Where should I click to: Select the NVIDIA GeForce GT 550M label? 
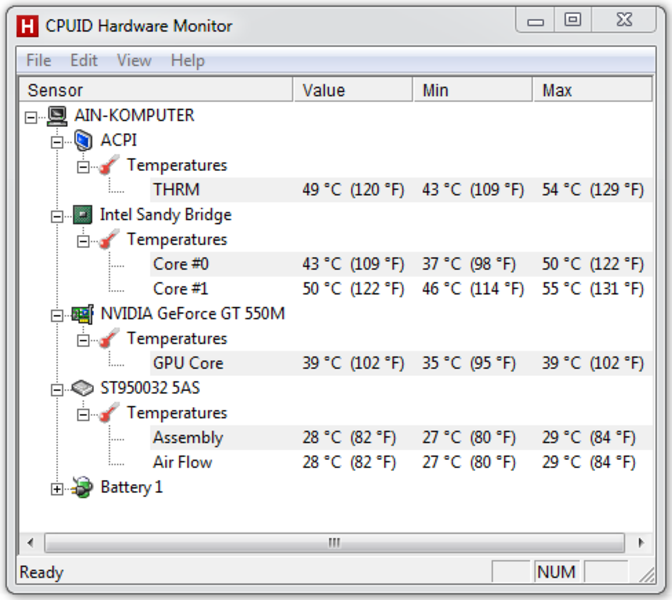[x=192, y=314]
